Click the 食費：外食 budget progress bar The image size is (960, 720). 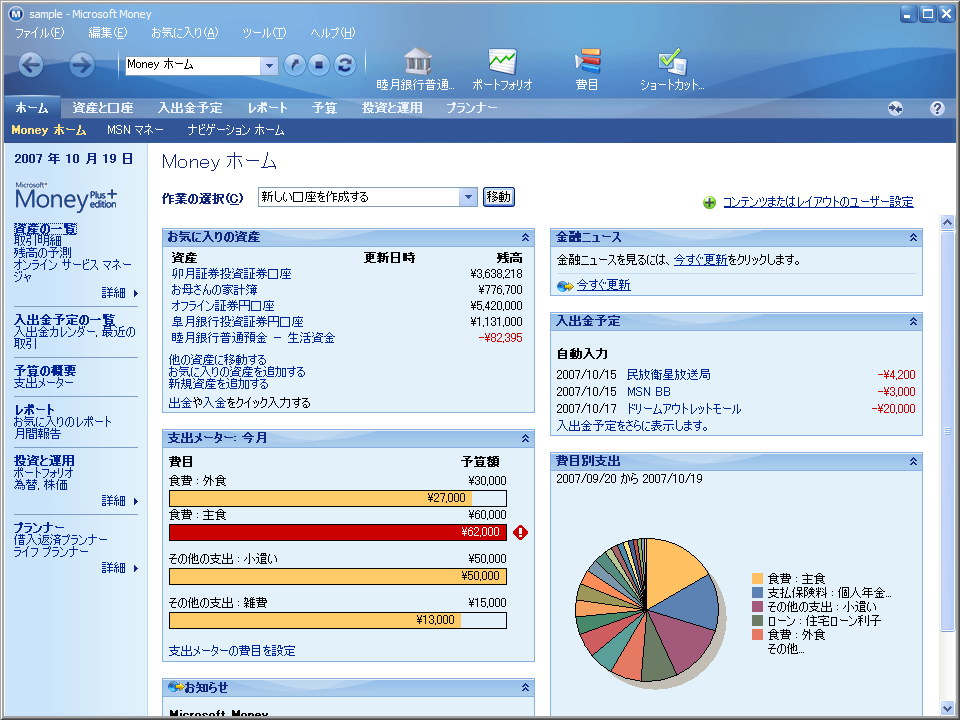pyautogui.click(x=338, y=498)
